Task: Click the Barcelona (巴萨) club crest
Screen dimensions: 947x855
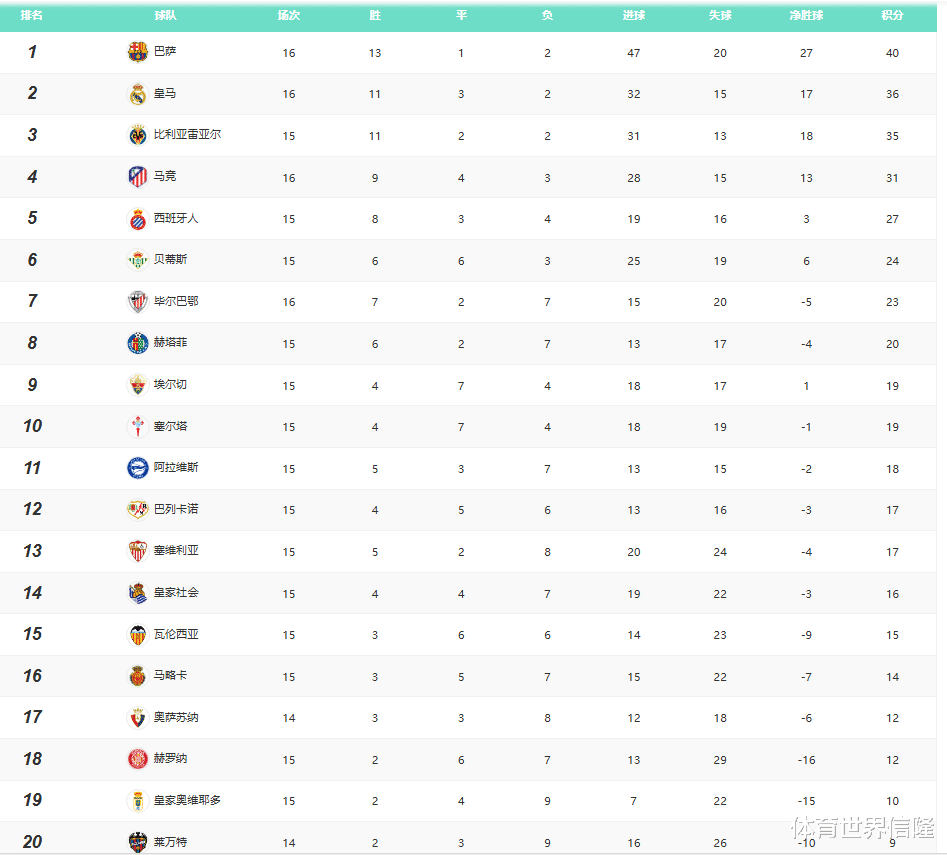Action: coord(138,52)
